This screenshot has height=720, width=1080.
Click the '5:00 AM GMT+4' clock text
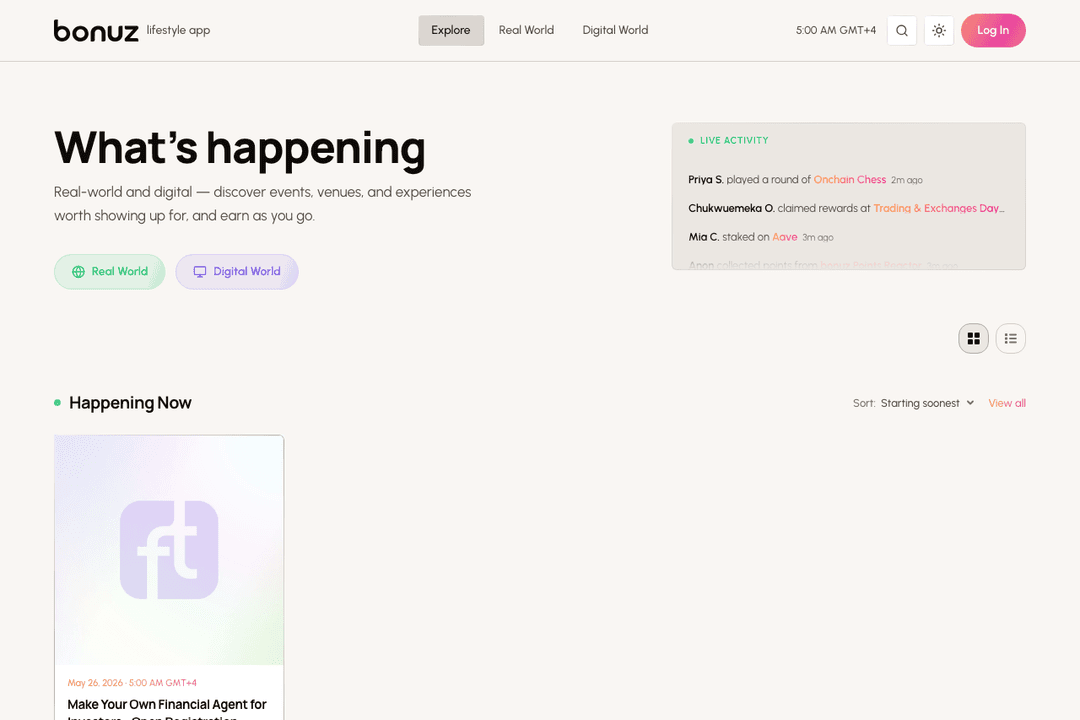coord(835,30)
